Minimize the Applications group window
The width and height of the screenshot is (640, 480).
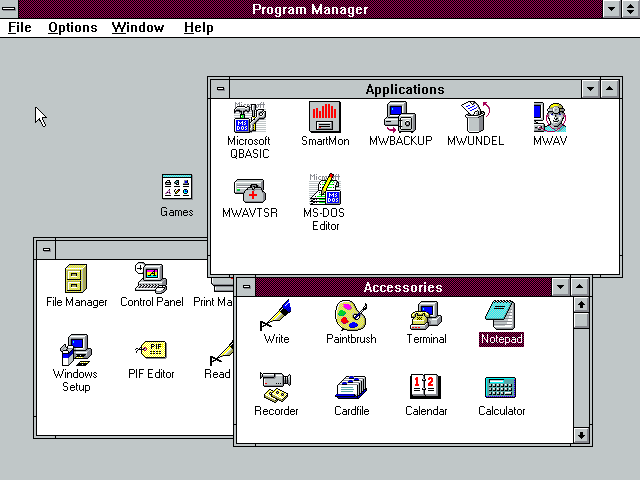click(590, 89)
